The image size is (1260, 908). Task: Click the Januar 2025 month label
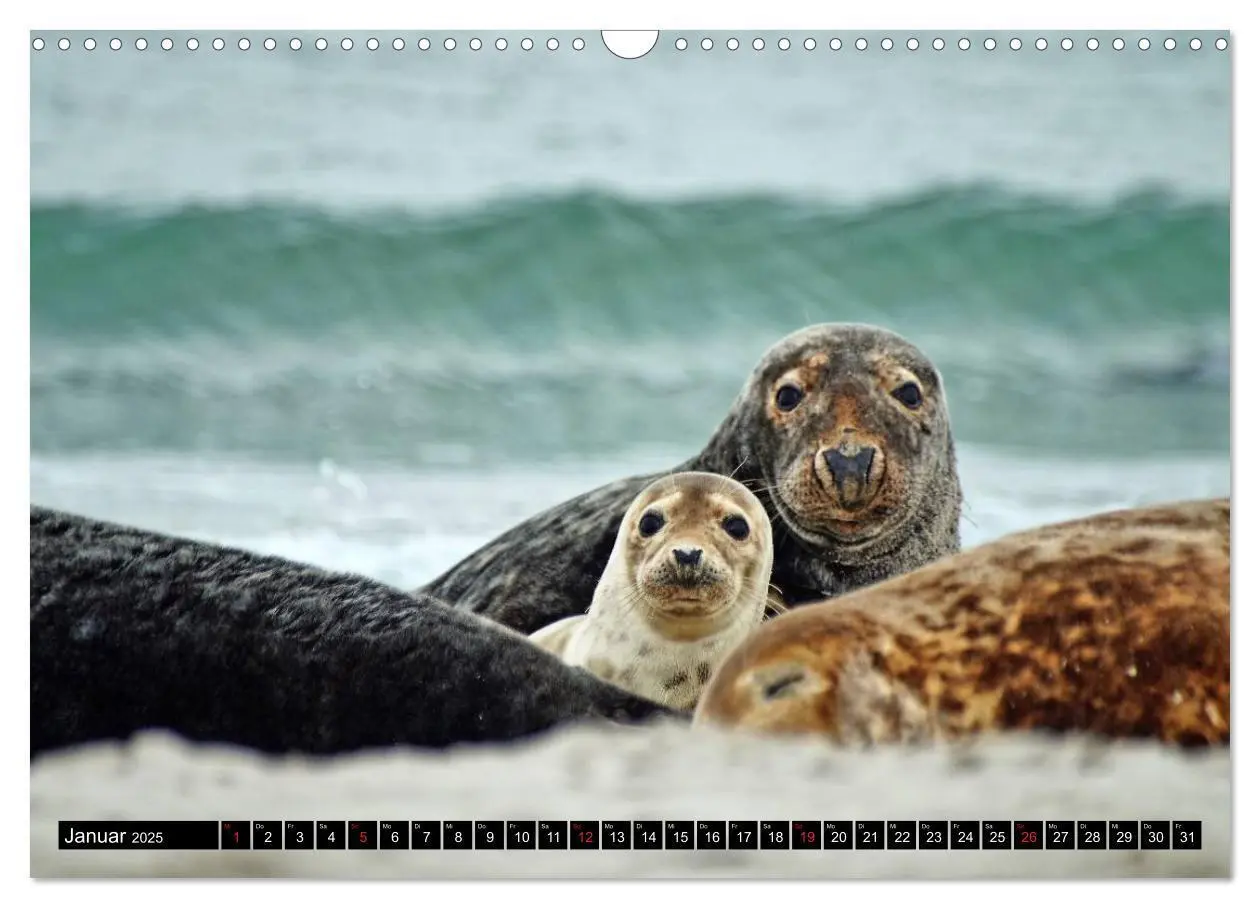[138, 836]
